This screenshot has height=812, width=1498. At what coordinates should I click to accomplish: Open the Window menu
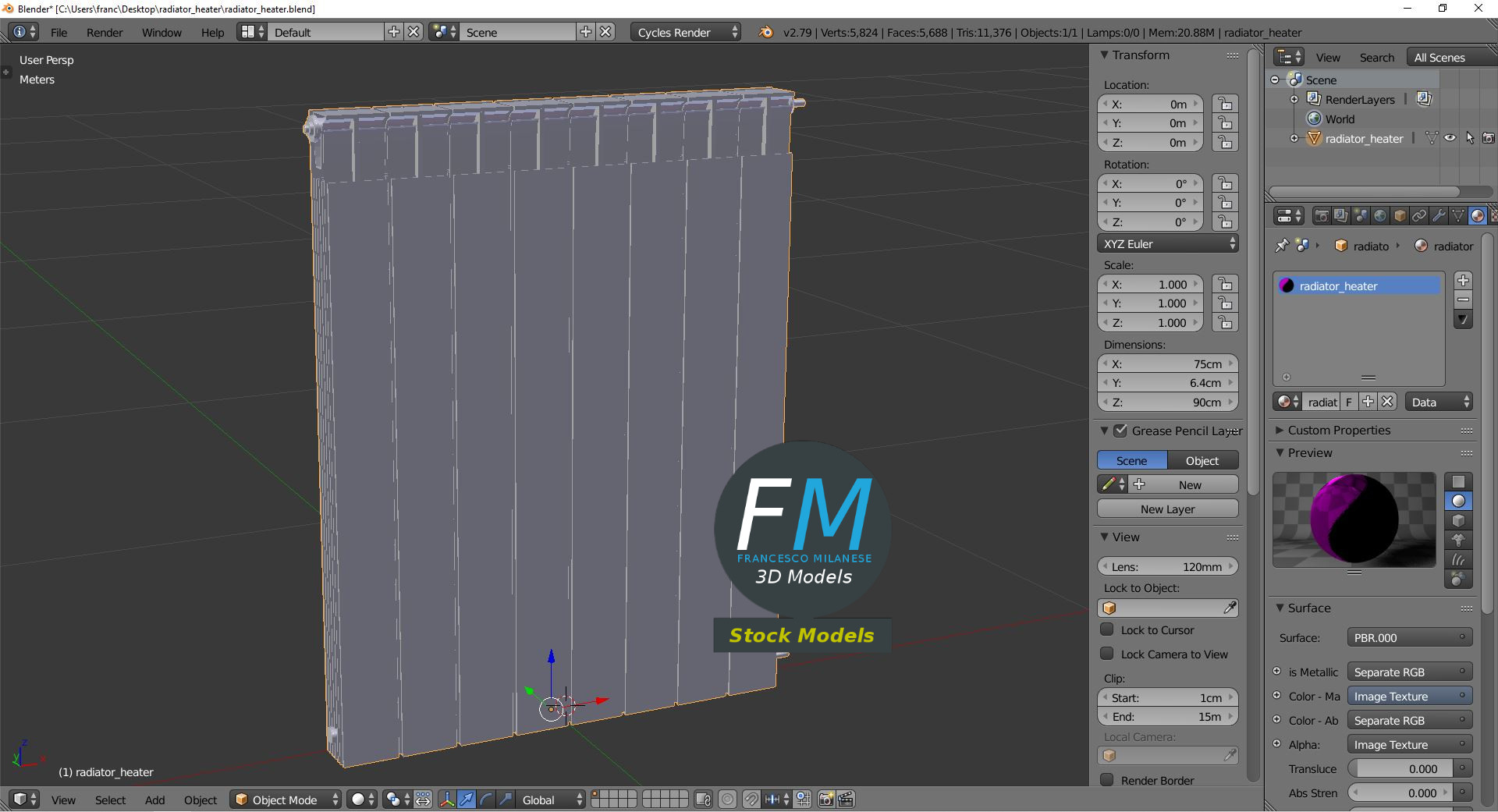pyautogui.click(x=162, y=32)
